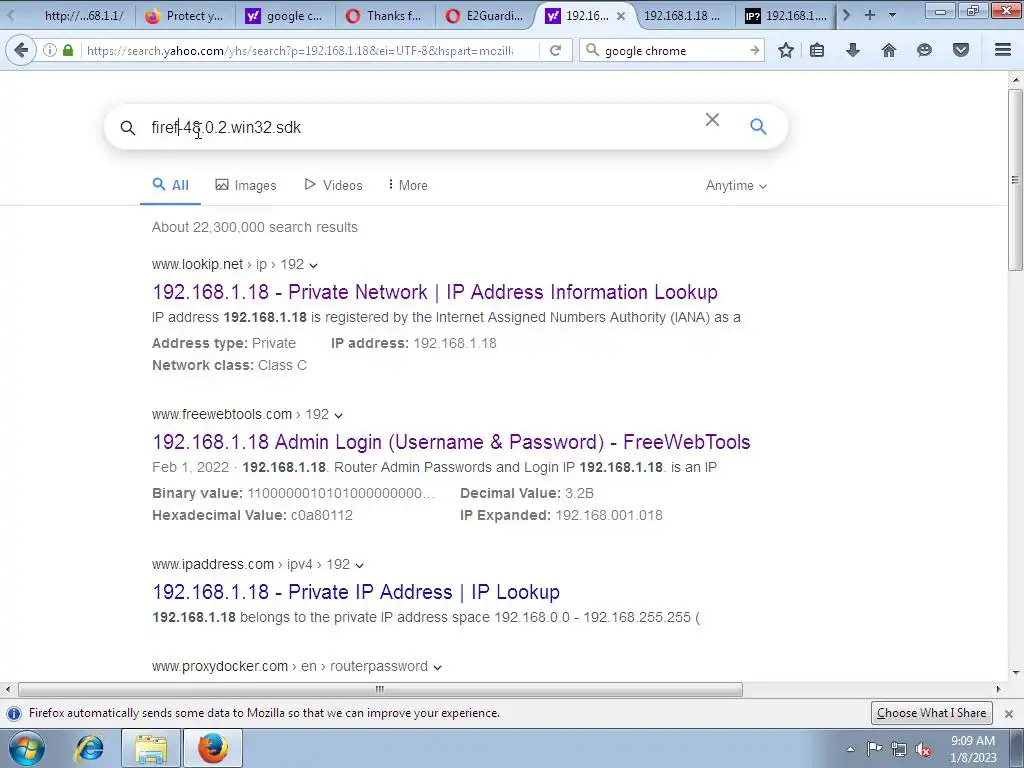Select the Videos search tab
This screenshot has width=1024, height=768.
click(x=333, y=185)
